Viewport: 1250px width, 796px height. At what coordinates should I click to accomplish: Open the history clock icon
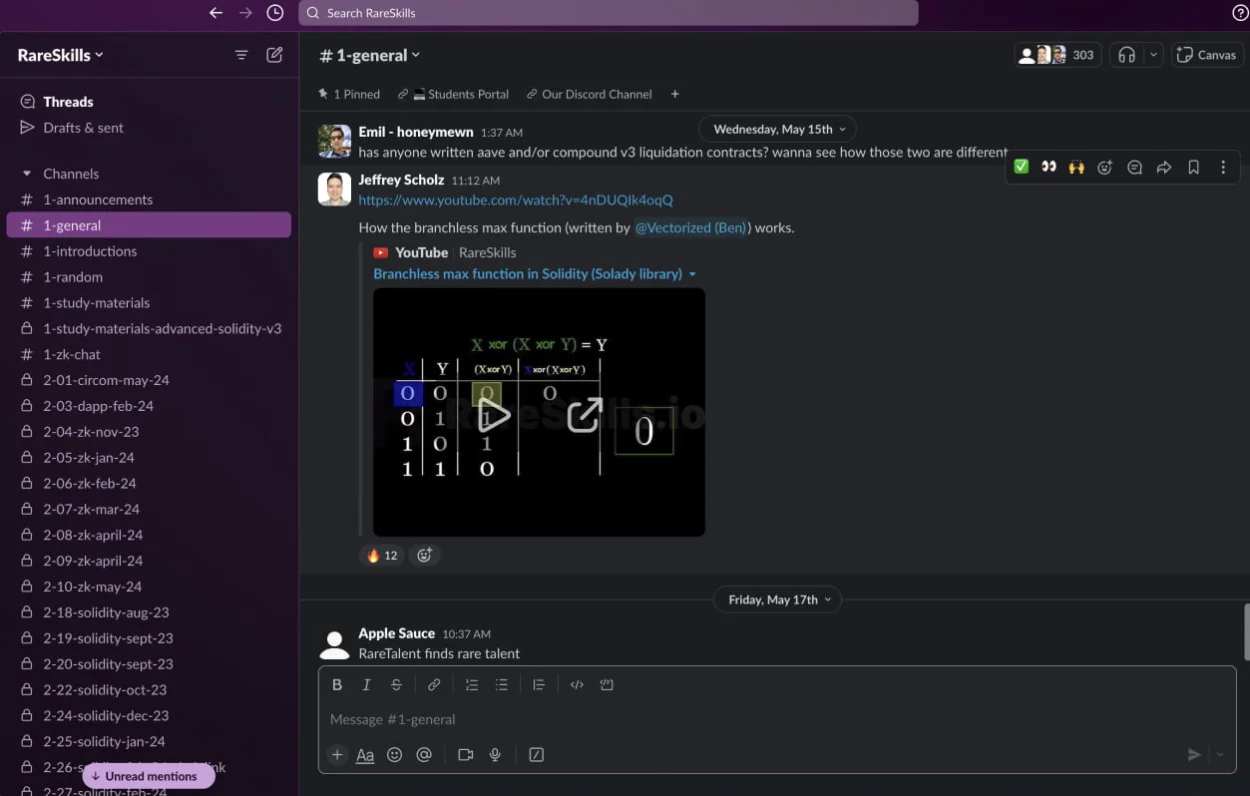point(275,13)
